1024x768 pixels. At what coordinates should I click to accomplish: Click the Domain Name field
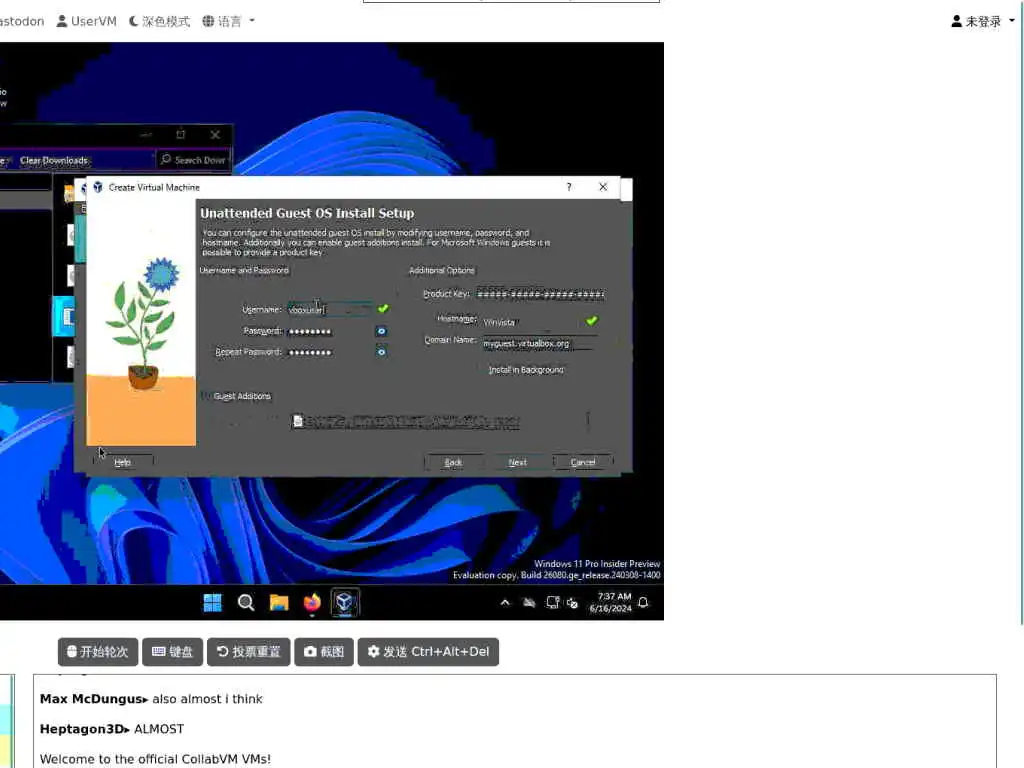538,343
